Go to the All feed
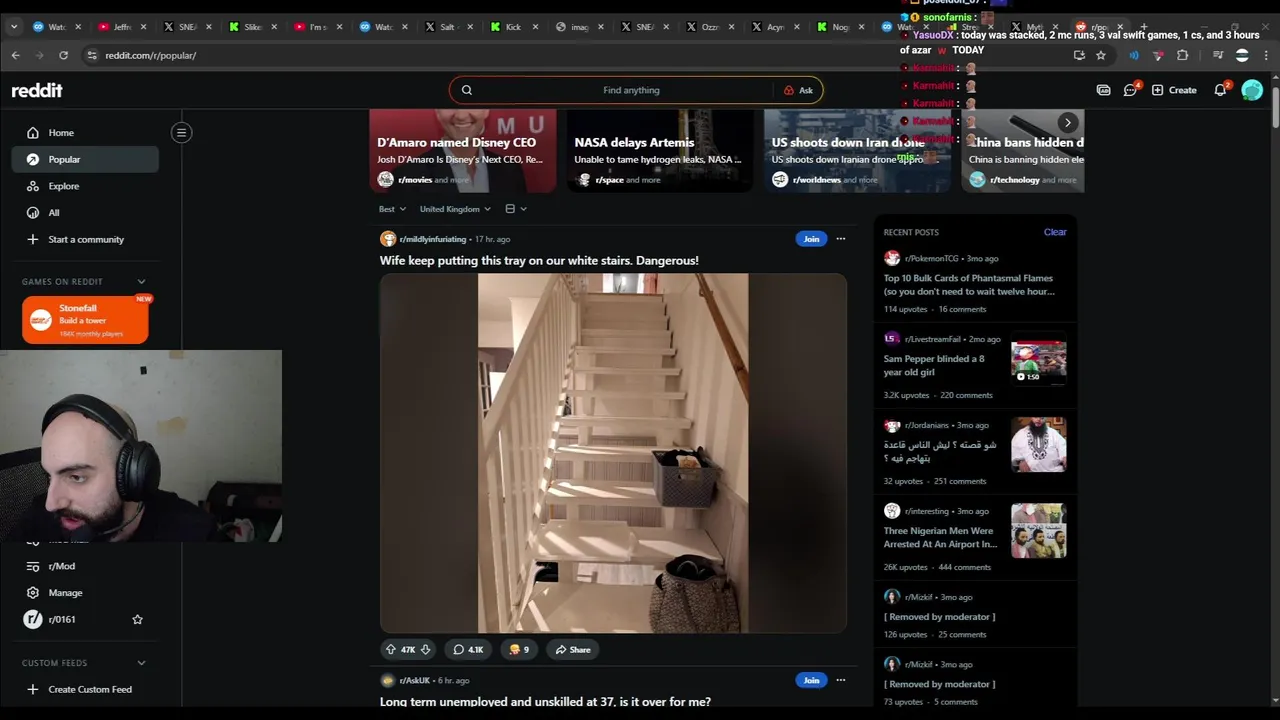1280x720 pixels. pyautogui.click(x=85, y=213)
